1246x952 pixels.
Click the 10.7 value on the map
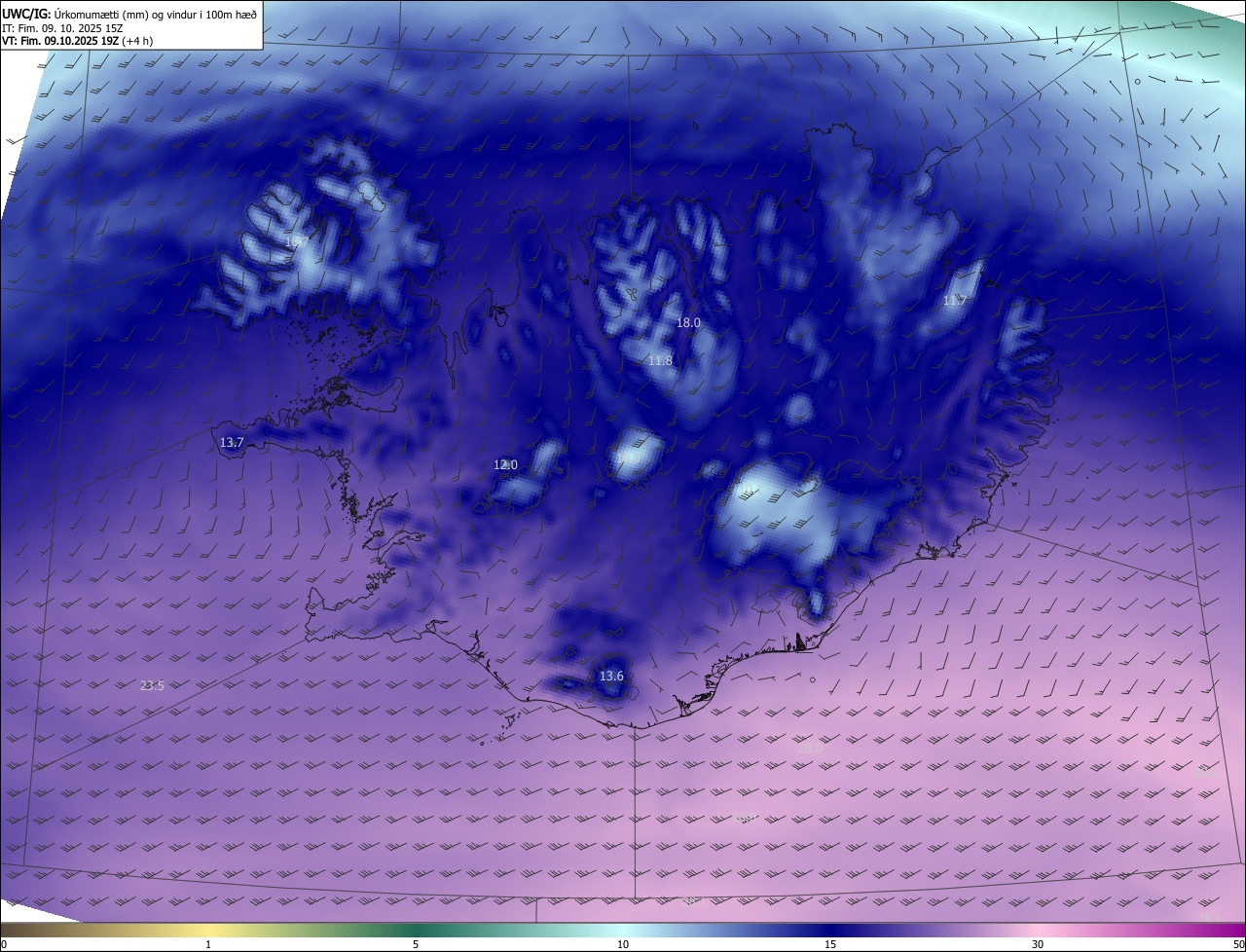(x=296, y=241)
